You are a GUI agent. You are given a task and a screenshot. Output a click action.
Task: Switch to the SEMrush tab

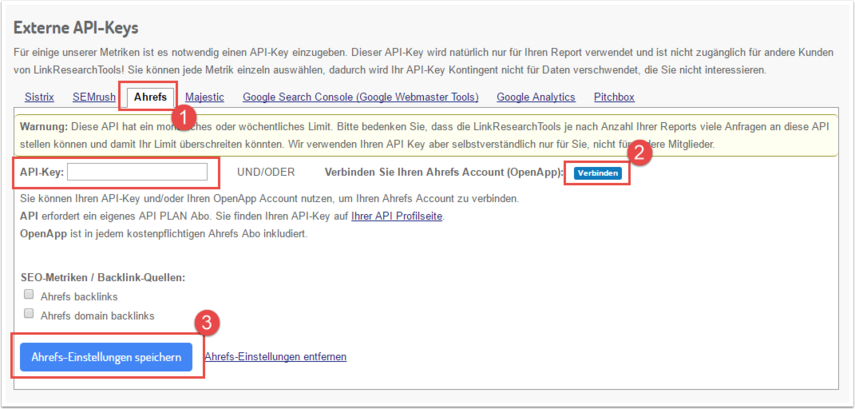tap(94, 97)
